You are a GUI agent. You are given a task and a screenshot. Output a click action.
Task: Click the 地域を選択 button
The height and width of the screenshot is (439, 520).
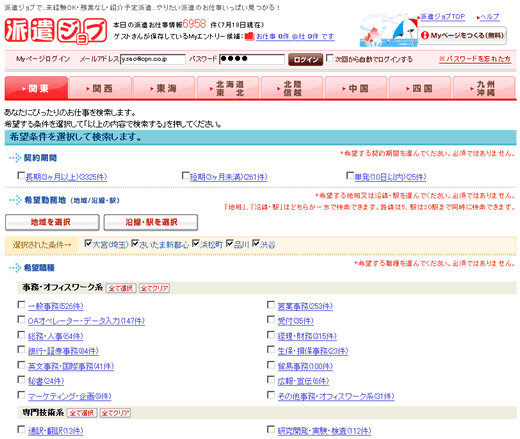tap(52, 222)
